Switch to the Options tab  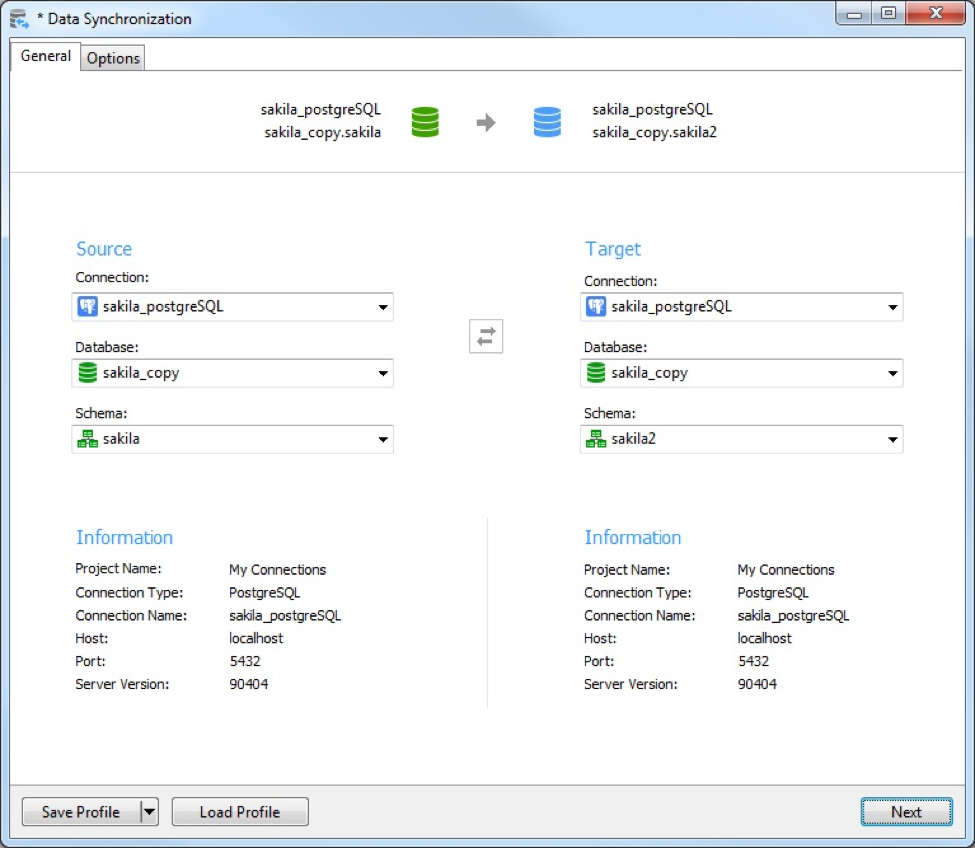(113, 58)
